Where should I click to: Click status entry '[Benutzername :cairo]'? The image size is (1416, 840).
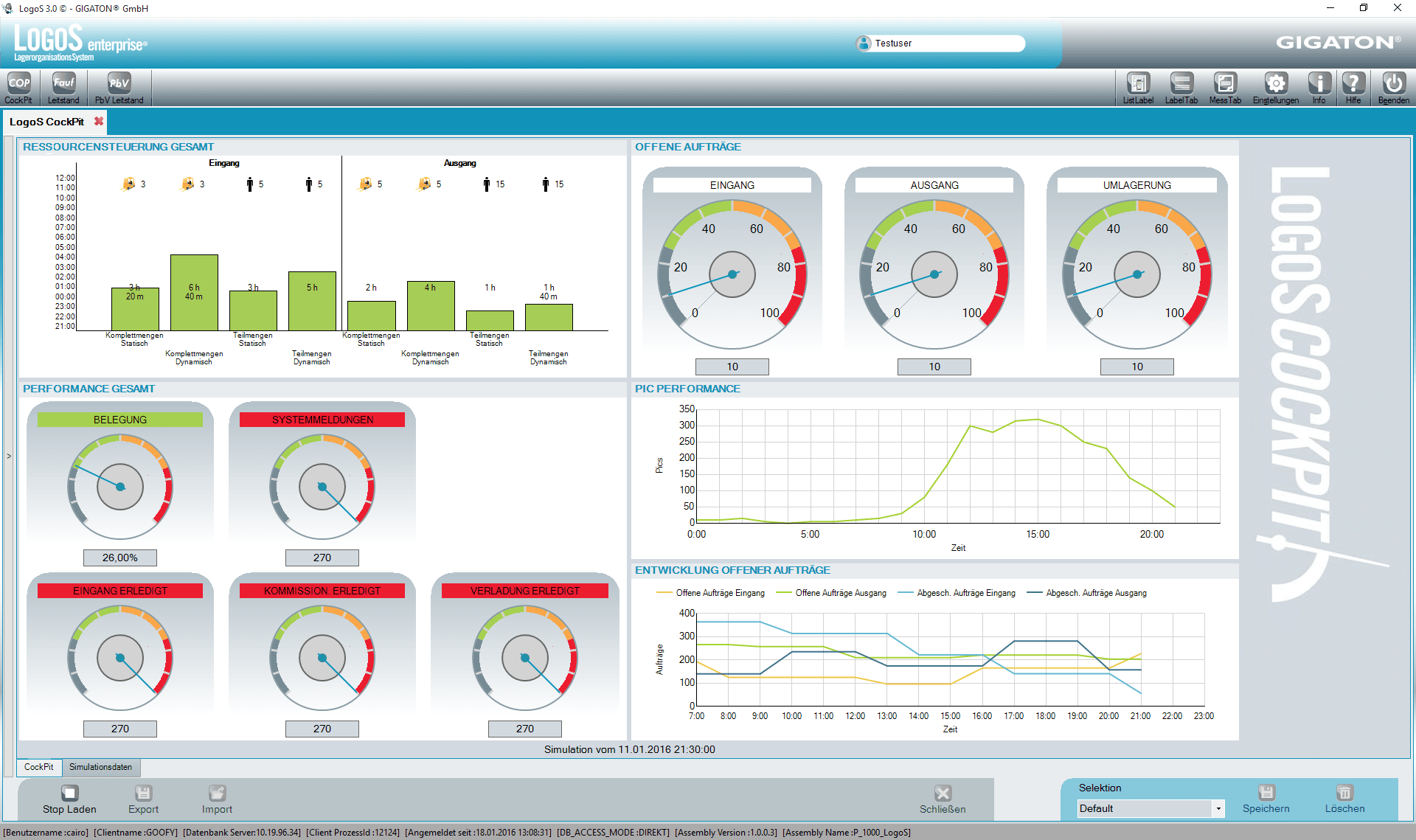point(46,833)
